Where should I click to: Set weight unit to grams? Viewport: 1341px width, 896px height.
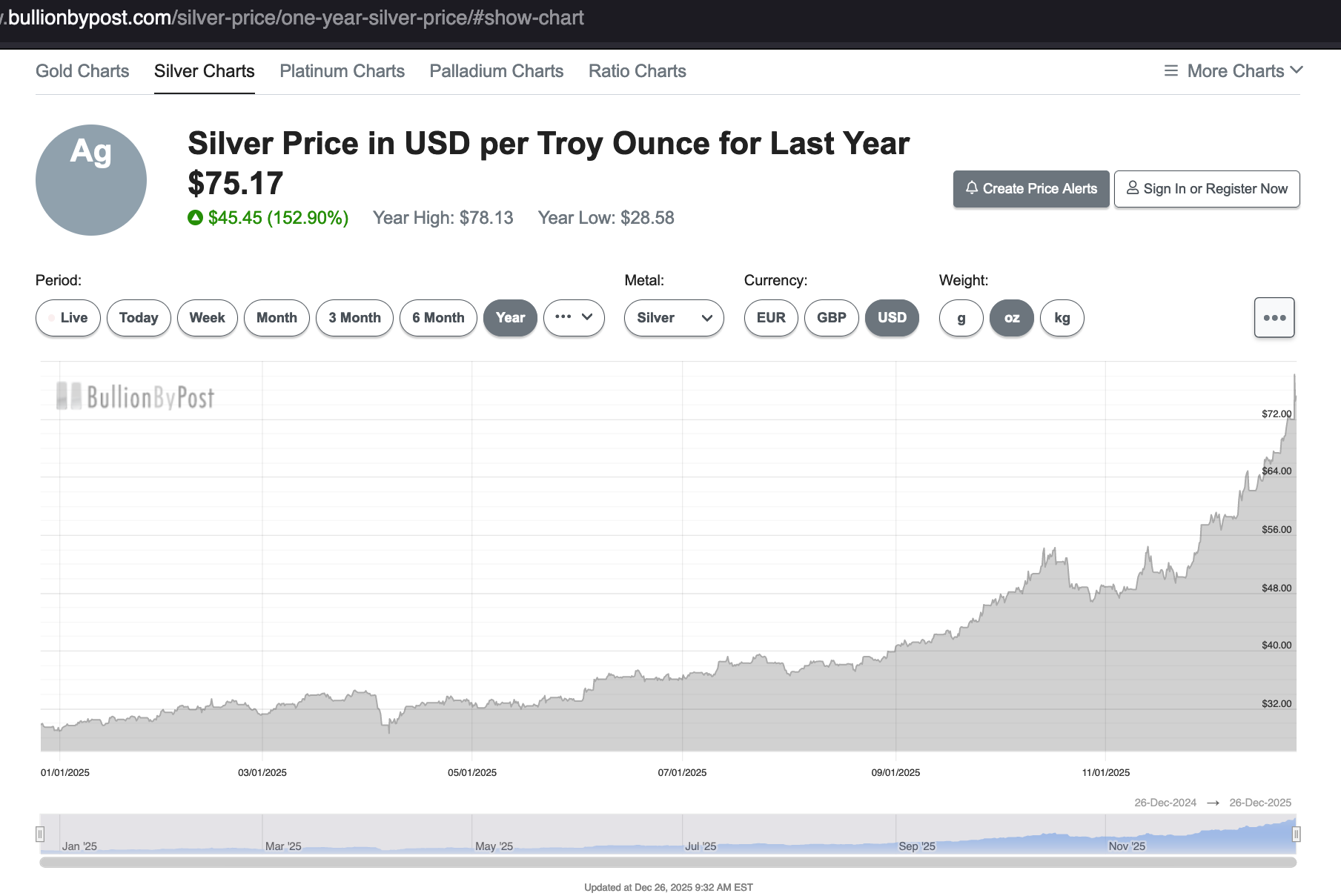pos(961,318)
